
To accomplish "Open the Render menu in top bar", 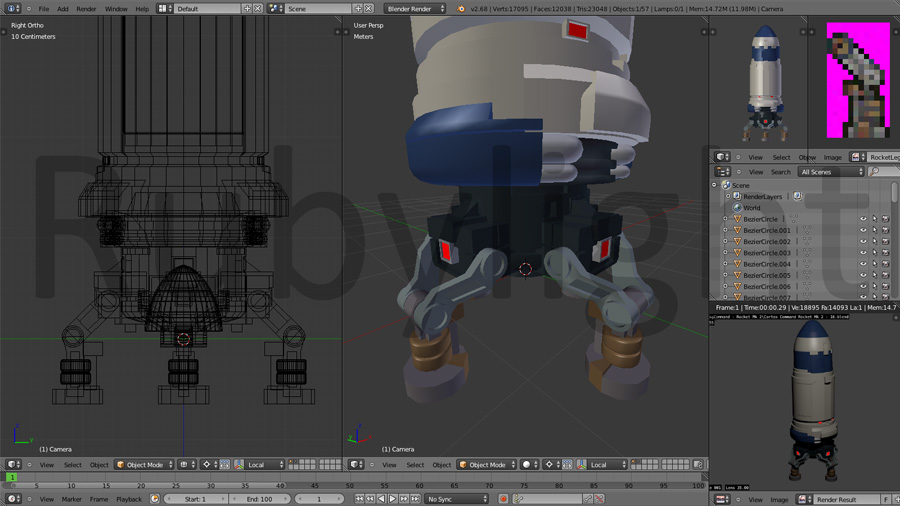I will [x=87, y=9].
